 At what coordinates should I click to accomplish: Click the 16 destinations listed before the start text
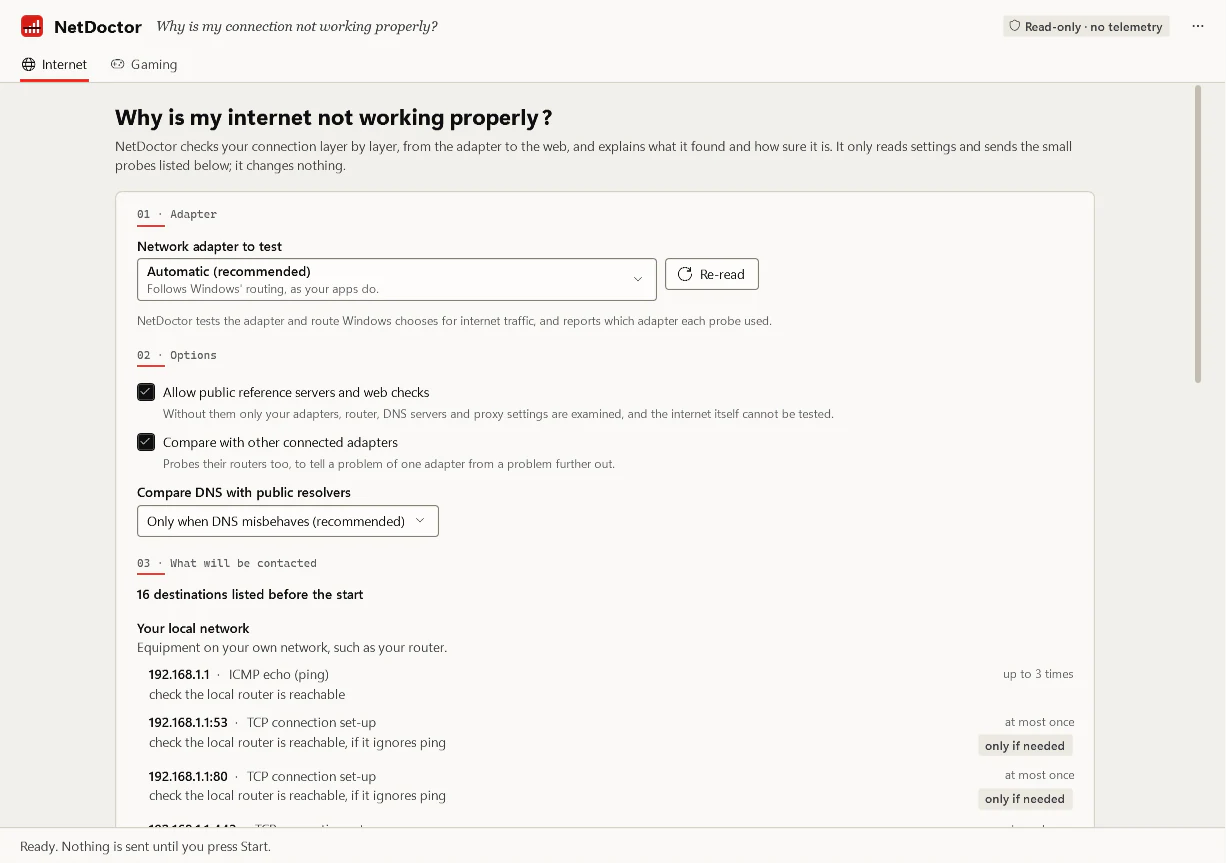pyautogui.click(x=250, y=594)
